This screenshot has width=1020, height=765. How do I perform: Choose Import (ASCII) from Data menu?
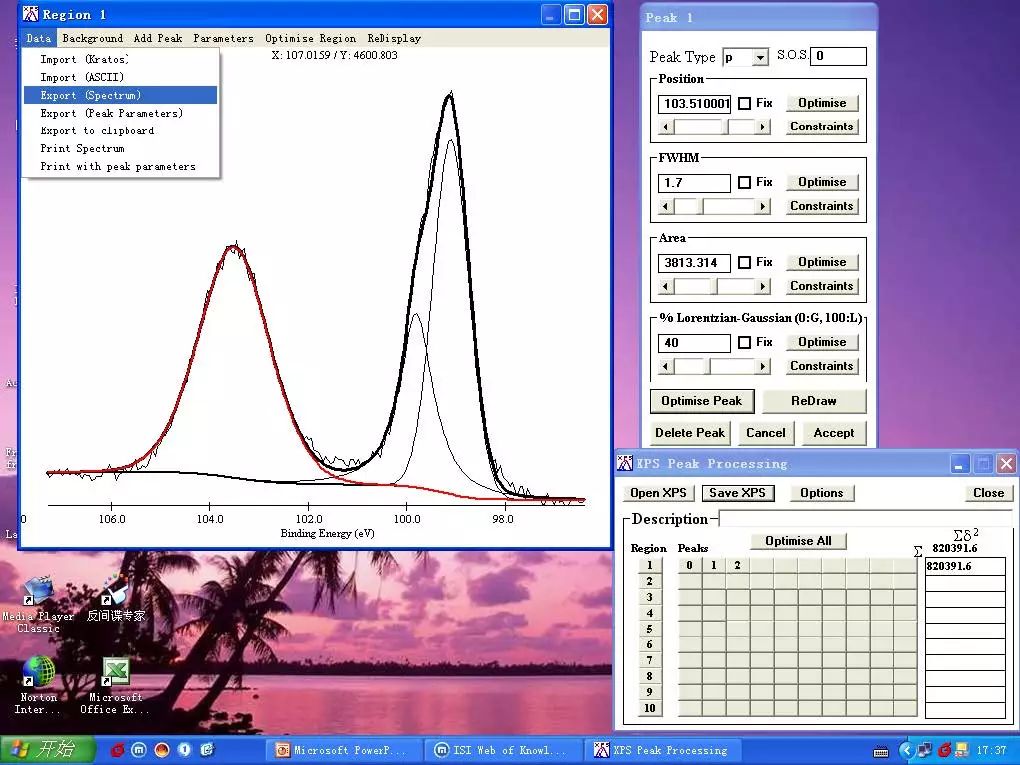120,77
